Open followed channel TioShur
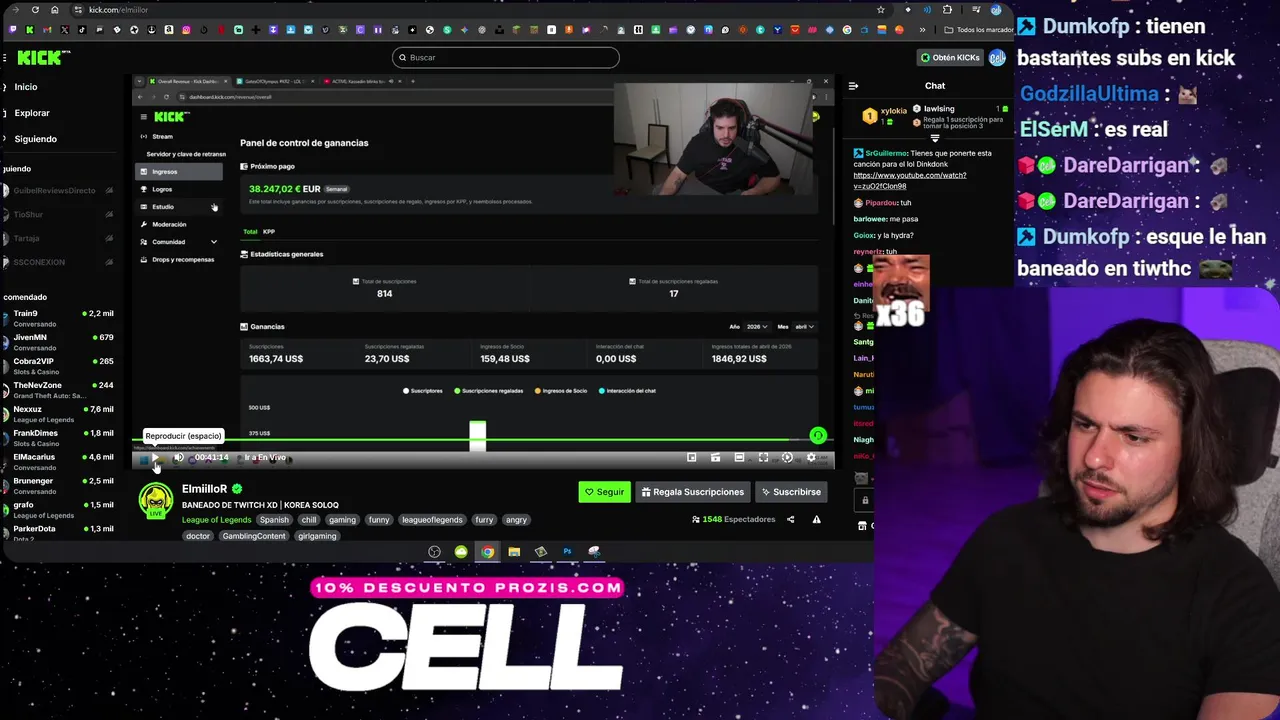 (58, 215)
